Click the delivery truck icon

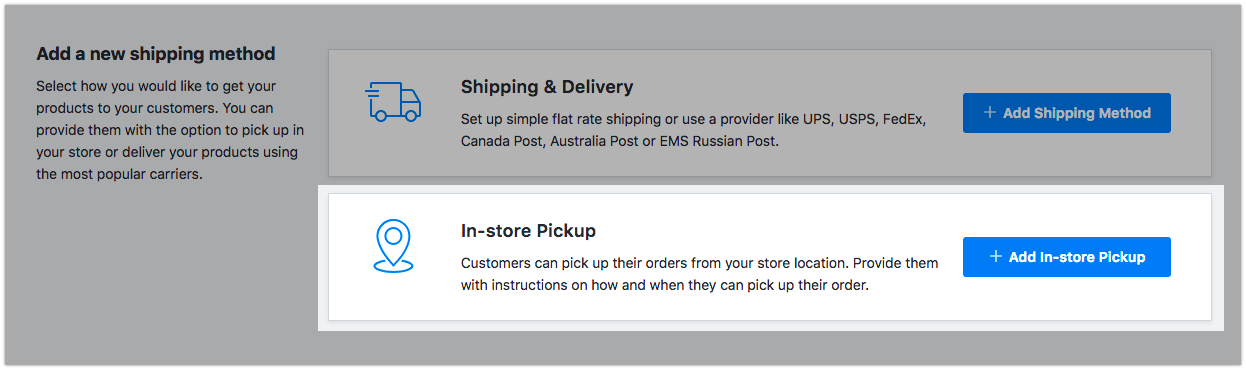pyautogui.click(x=393, y=102)
